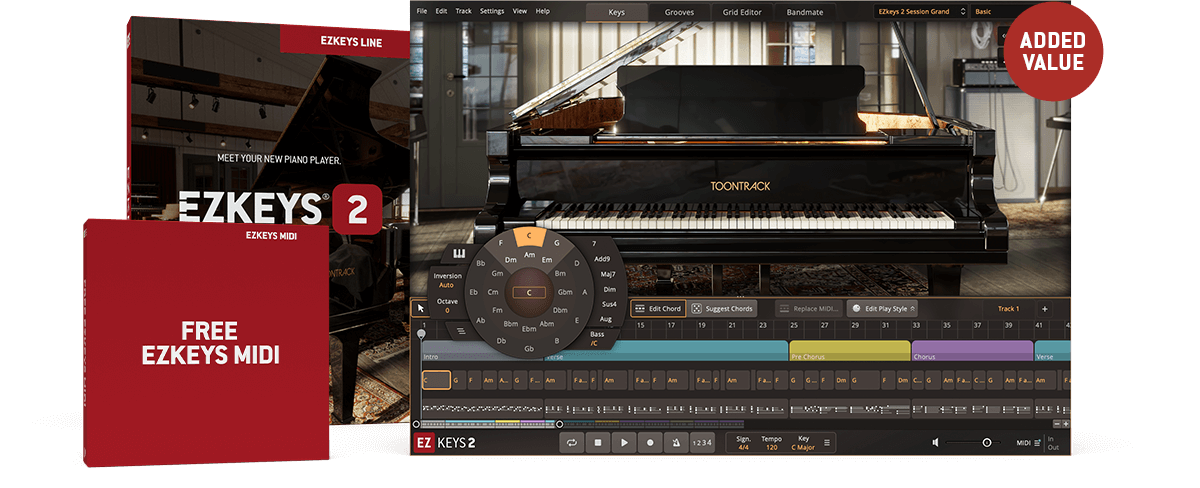
Task: Click the center C chord box
Action: coord(530,293)
